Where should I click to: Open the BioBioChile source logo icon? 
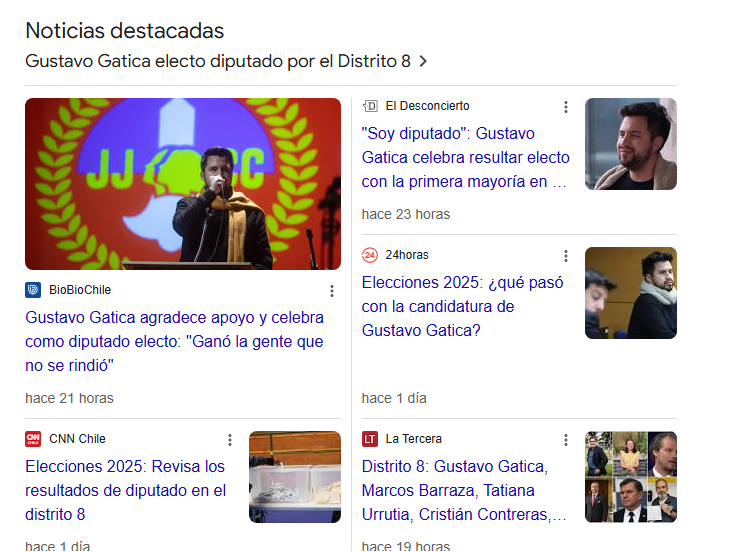(33, 290)
